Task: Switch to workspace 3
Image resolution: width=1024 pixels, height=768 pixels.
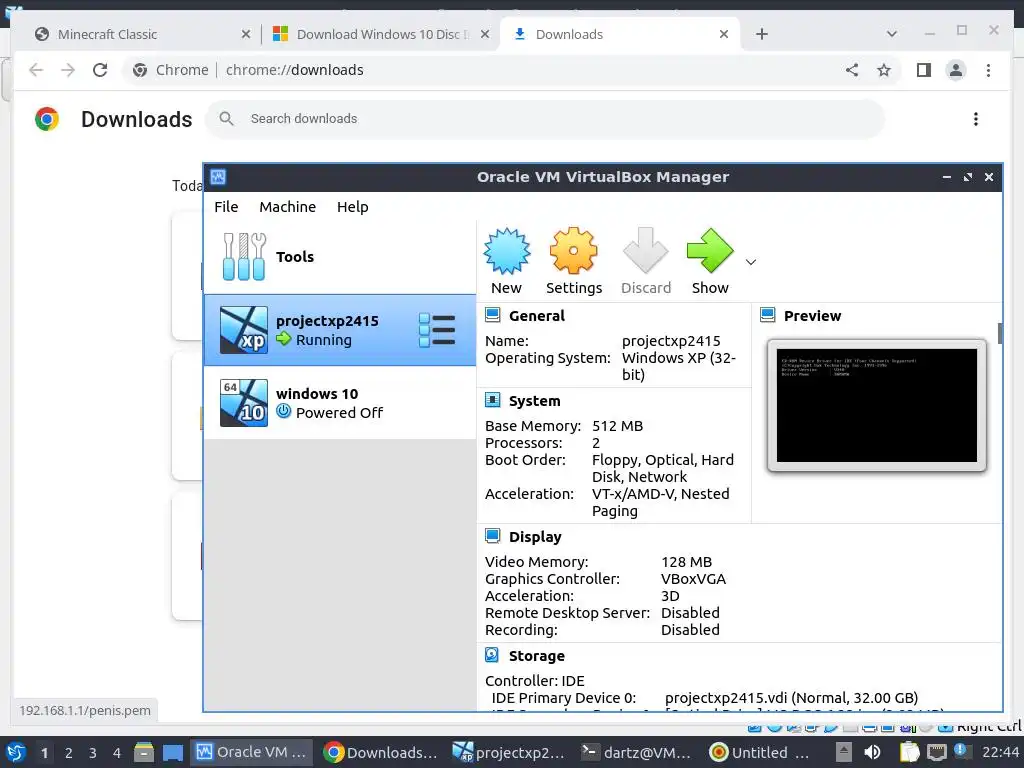Action: pos(93,753)
